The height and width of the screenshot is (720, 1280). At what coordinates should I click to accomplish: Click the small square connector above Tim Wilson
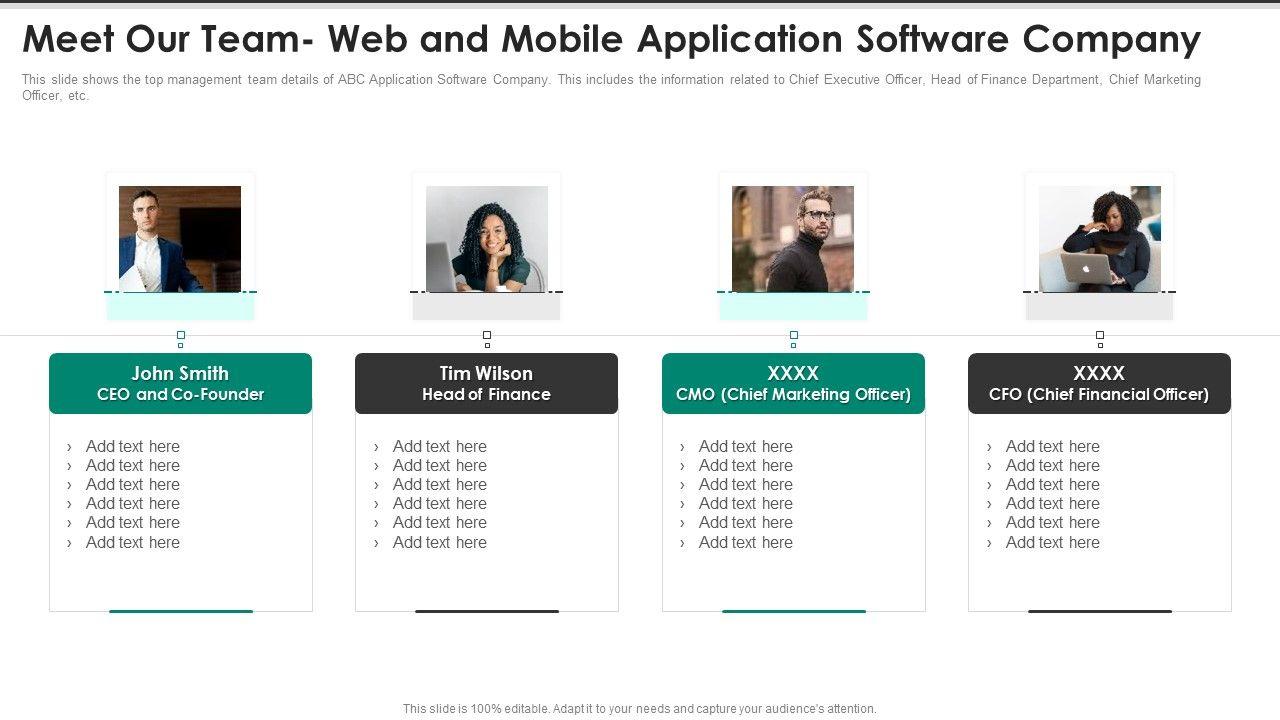[x=487, y=336]
